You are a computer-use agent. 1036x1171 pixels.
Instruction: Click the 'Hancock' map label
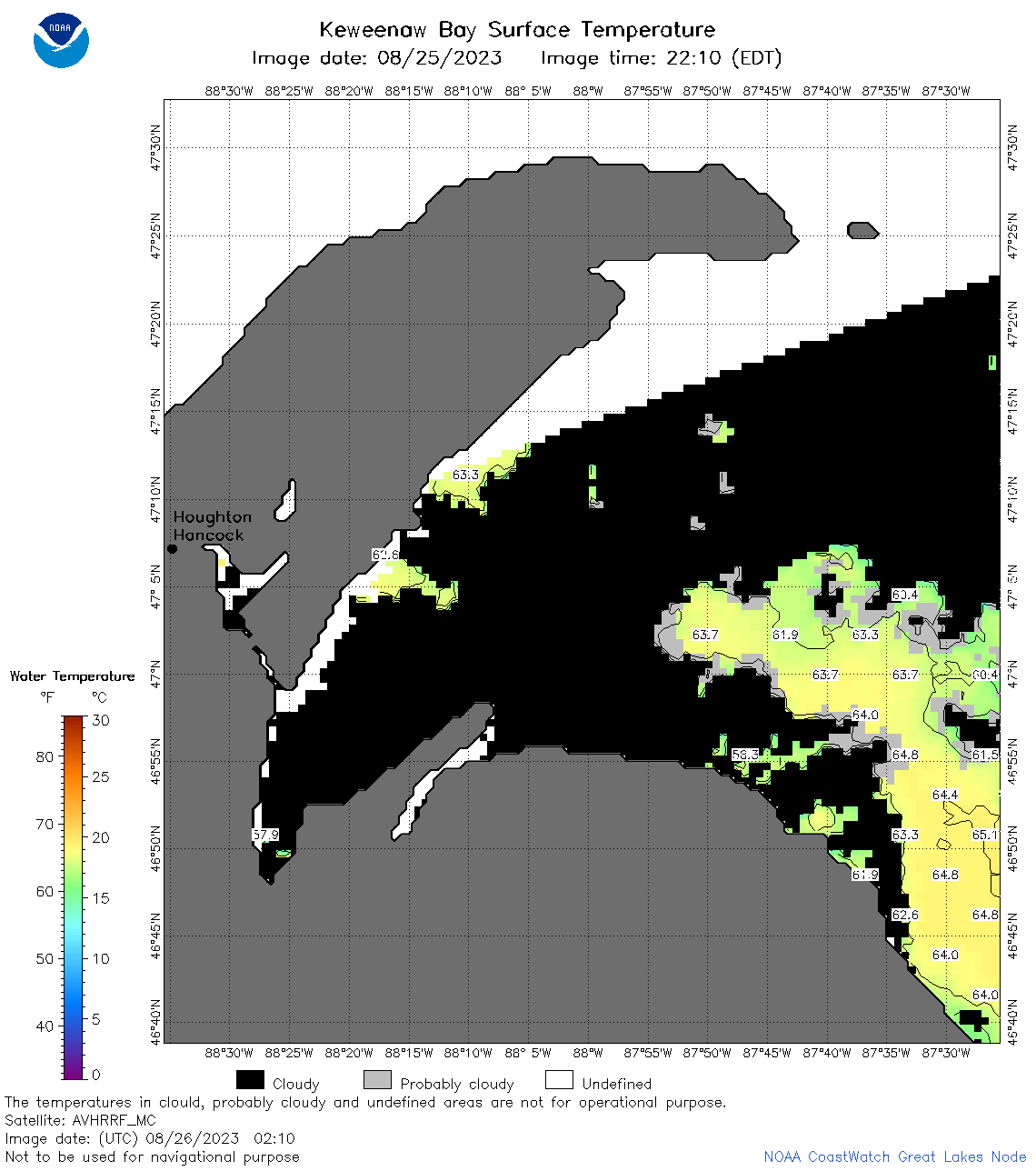tap(208, 535)
